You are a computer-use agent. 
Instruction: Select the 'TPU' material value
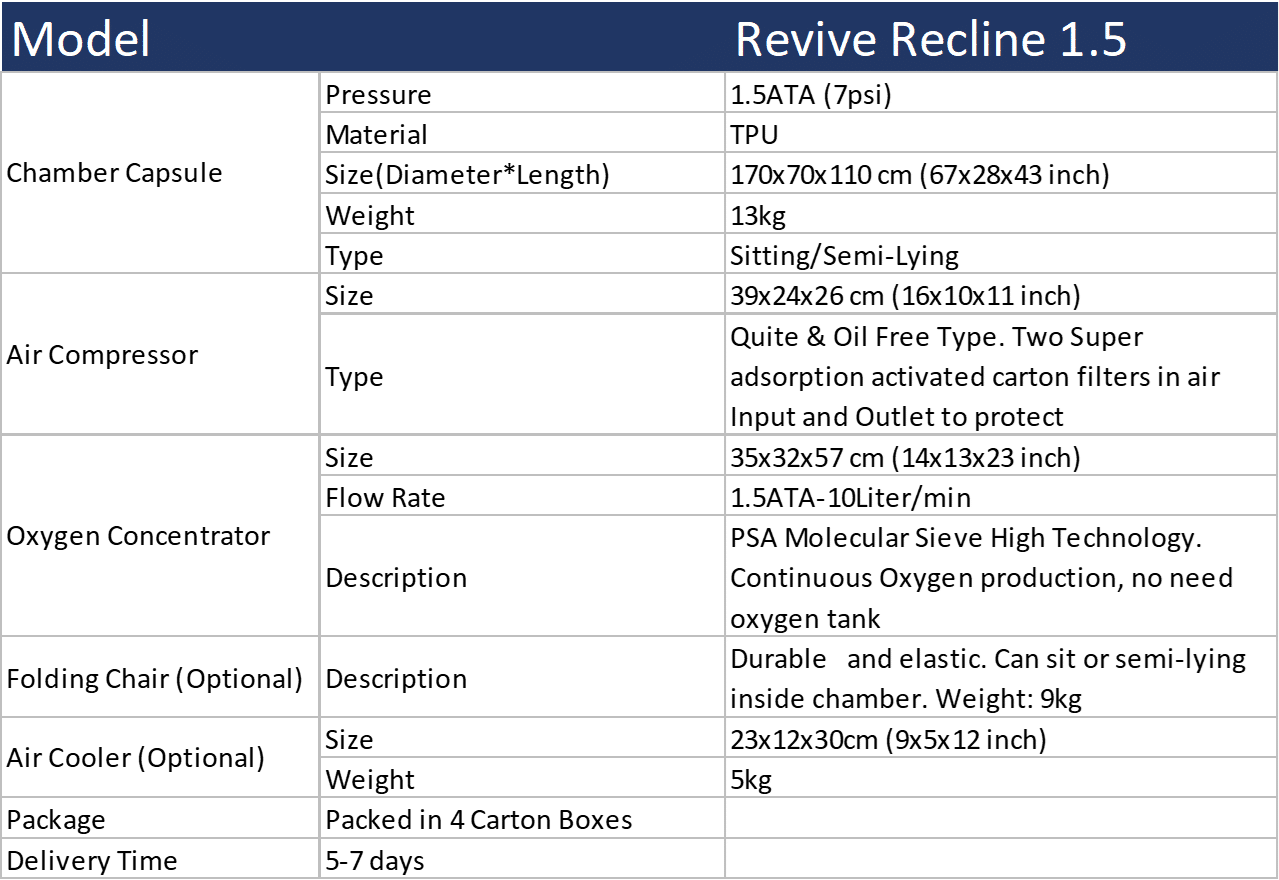click(754, 135)
